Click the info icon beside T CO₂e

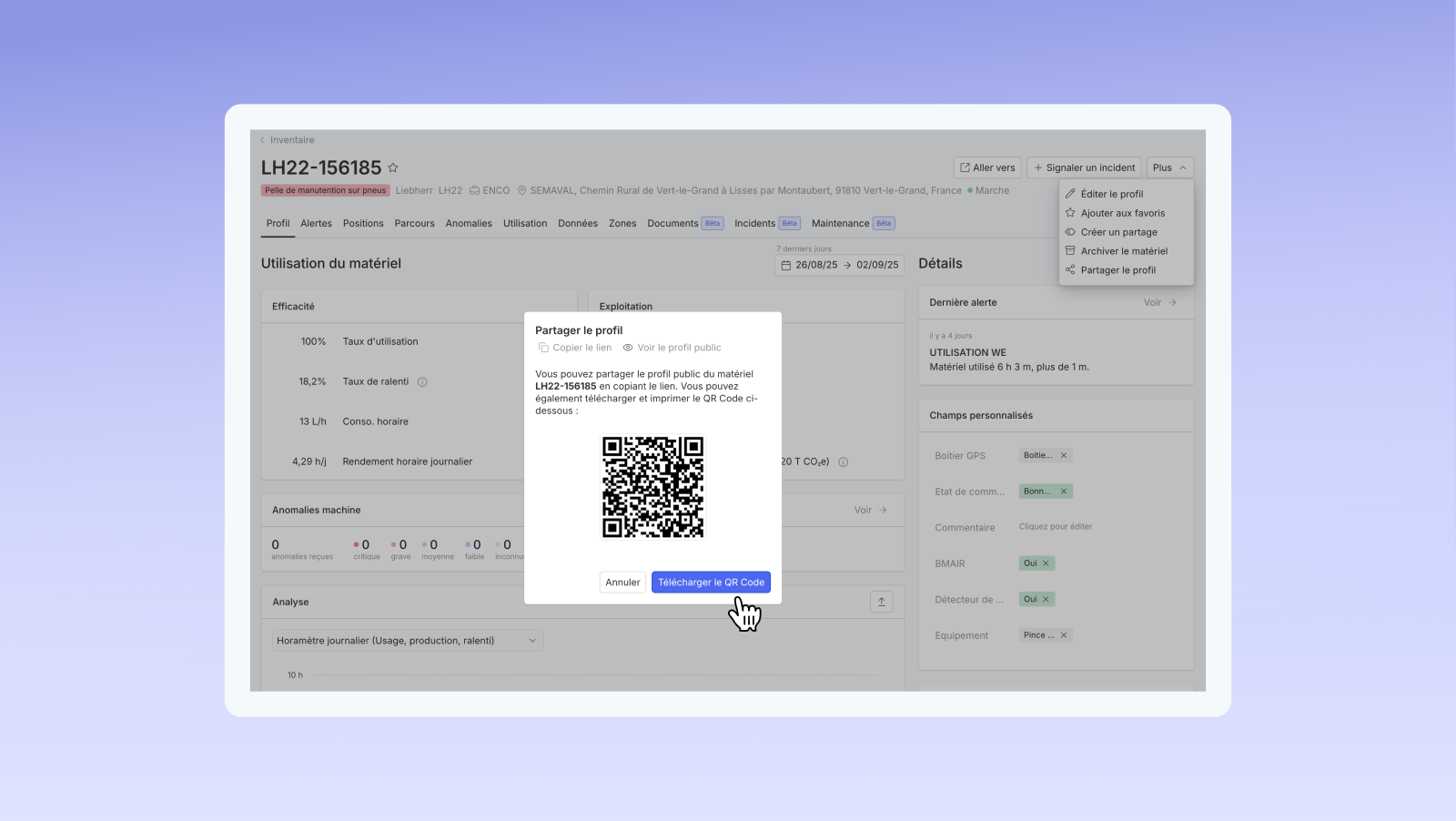(843, 462)
